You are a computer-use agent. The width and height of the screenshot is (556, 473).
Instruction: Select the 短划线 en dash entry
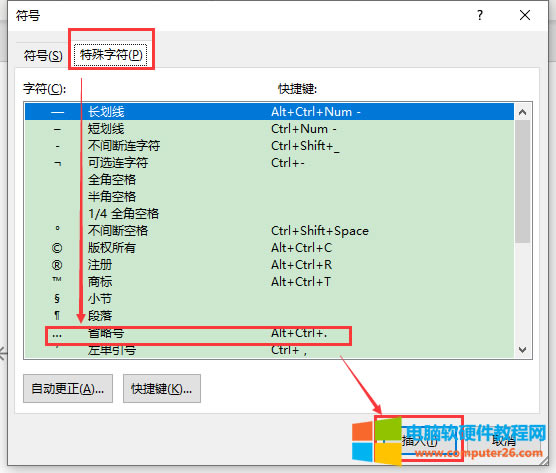[269, 129]
